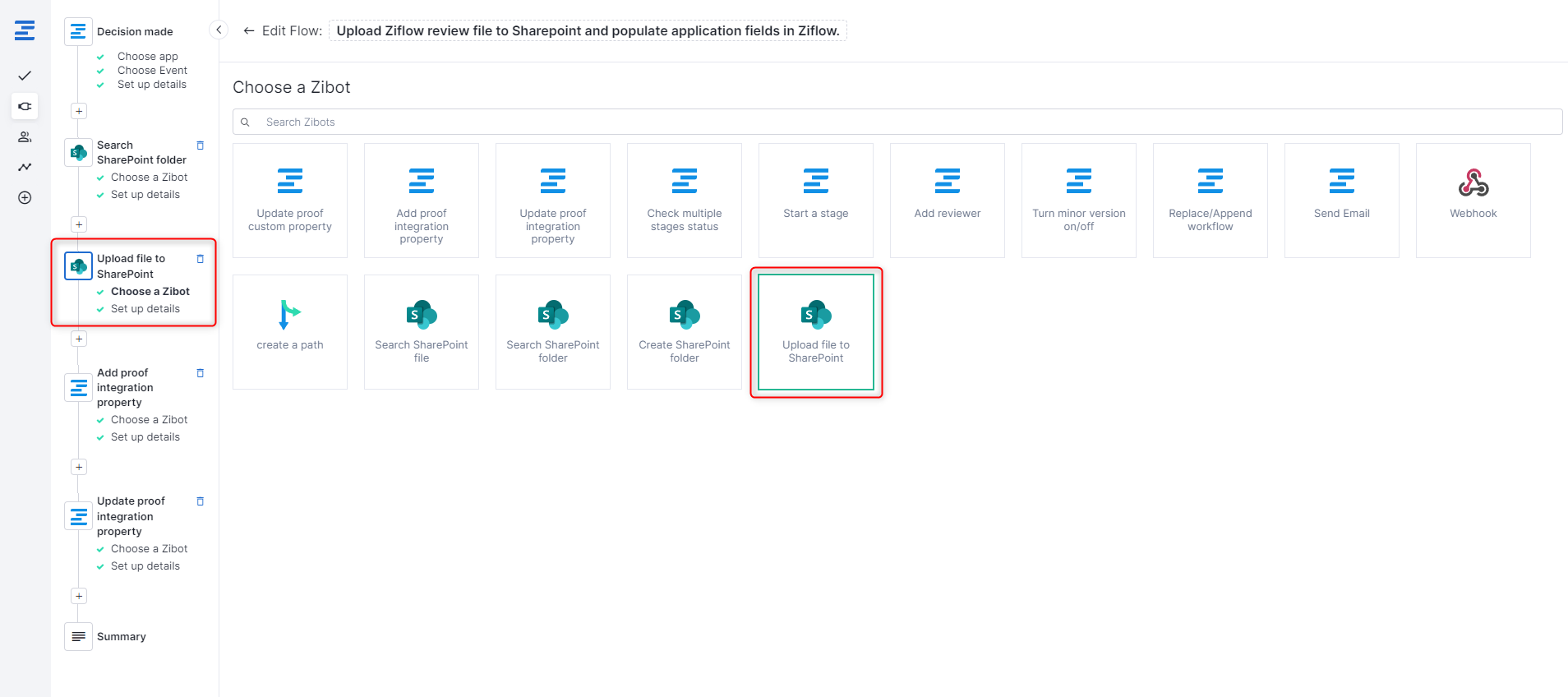The image size is (1568, 697).
Task: Edit the flow name text field
Action: click(588, 31)
